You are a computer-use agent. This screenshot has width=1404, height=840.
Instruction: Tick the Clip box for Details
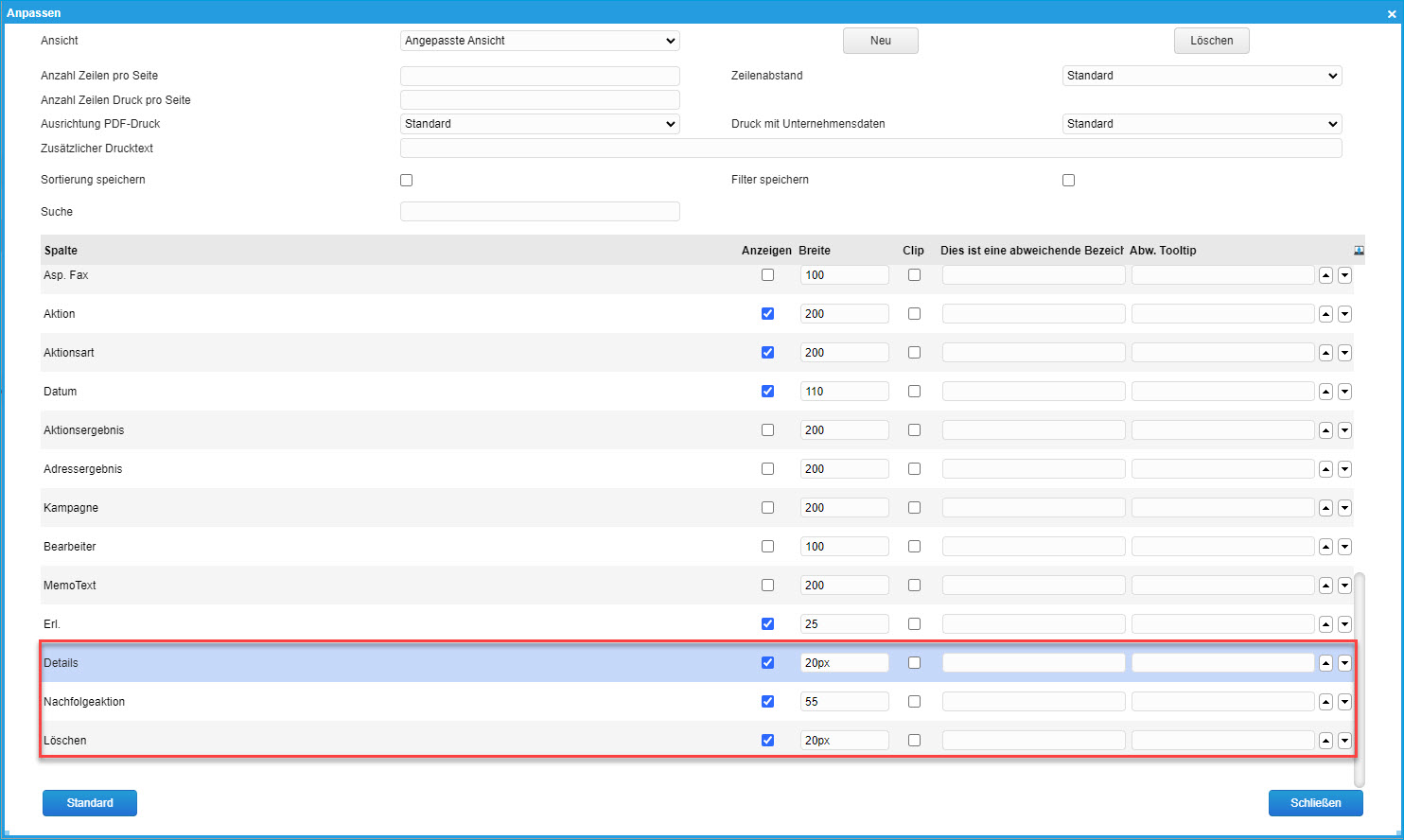coord(914,663)
